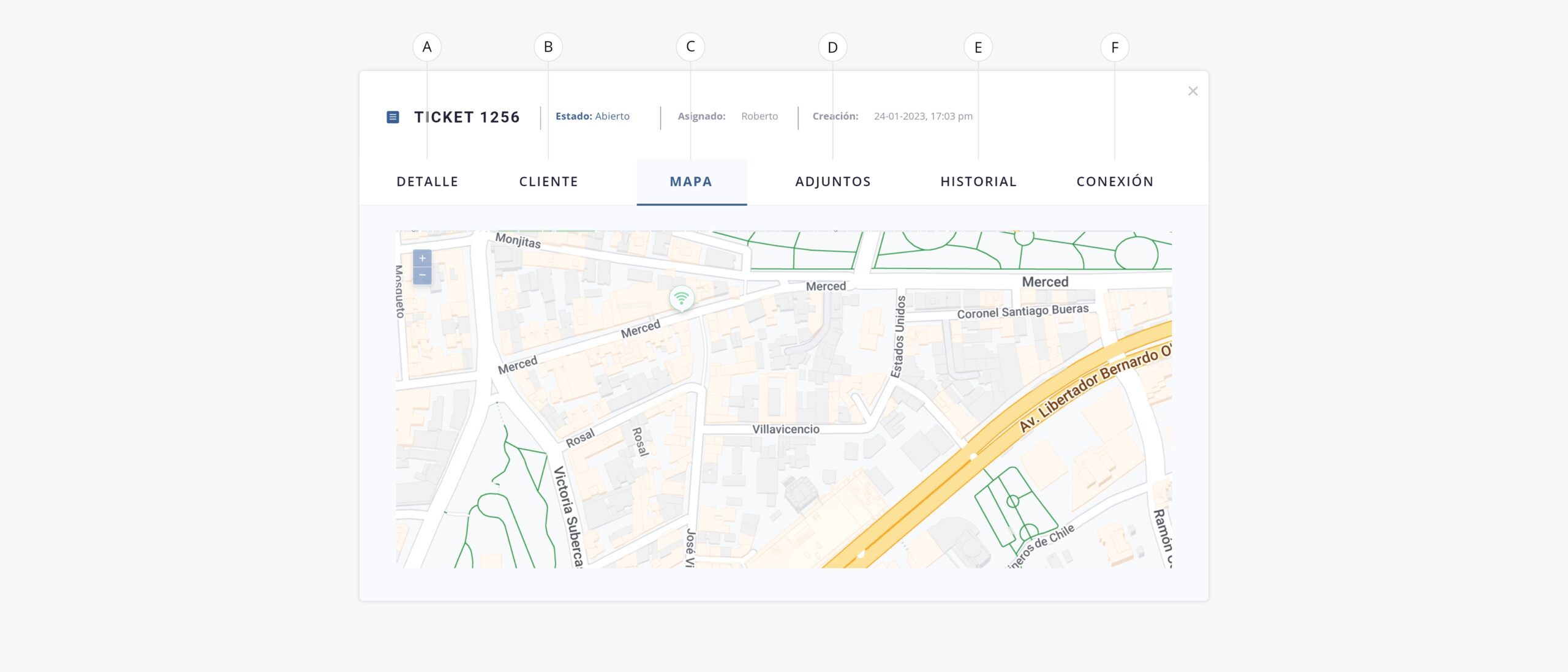This screenshot has width=1568, height=672.
Task: View the HISTORIAL tab
Action: [x=978, y=182]
